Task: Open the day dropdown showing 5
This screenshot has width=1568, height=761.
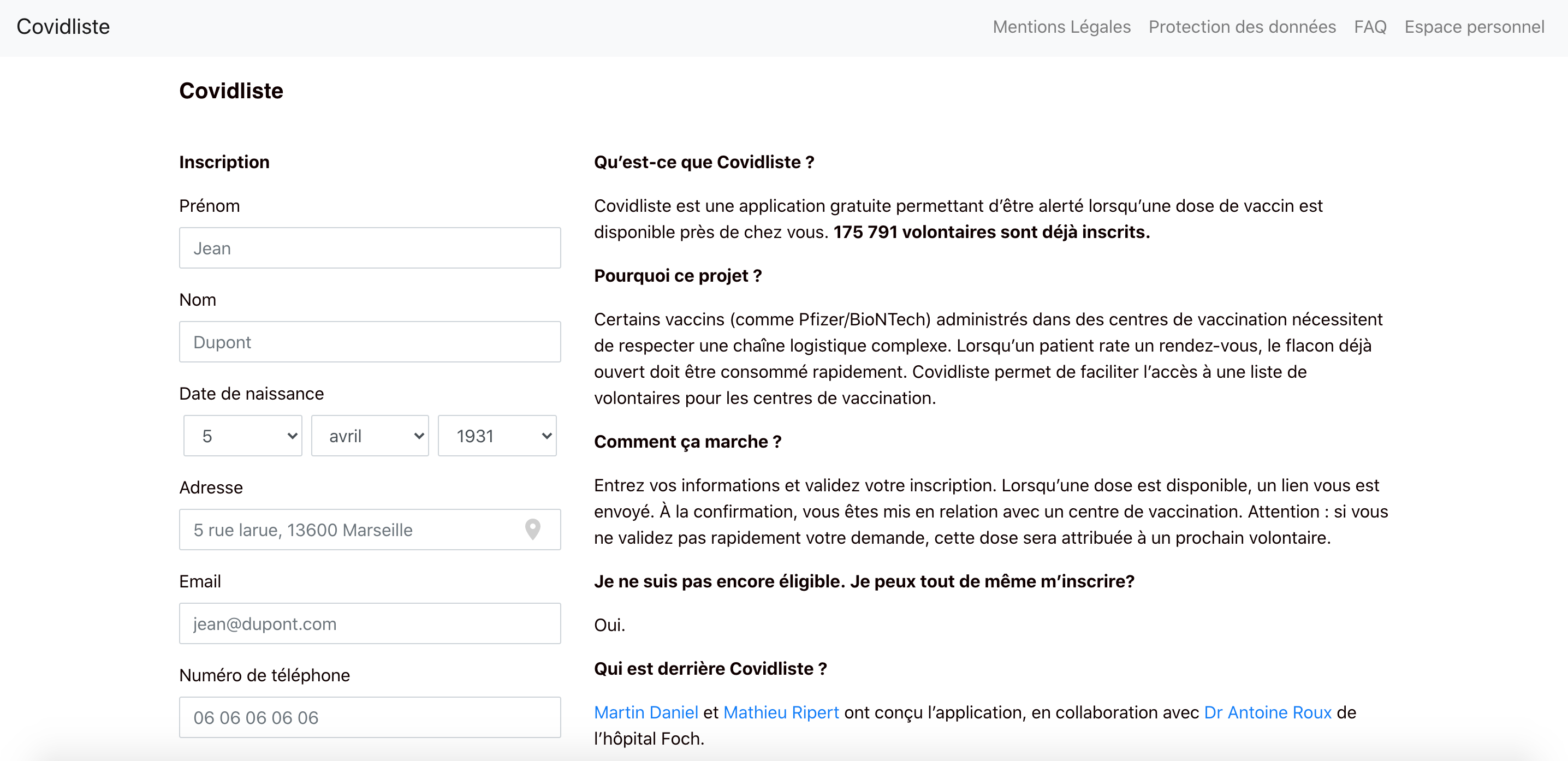Action: [x=243, y=435]
